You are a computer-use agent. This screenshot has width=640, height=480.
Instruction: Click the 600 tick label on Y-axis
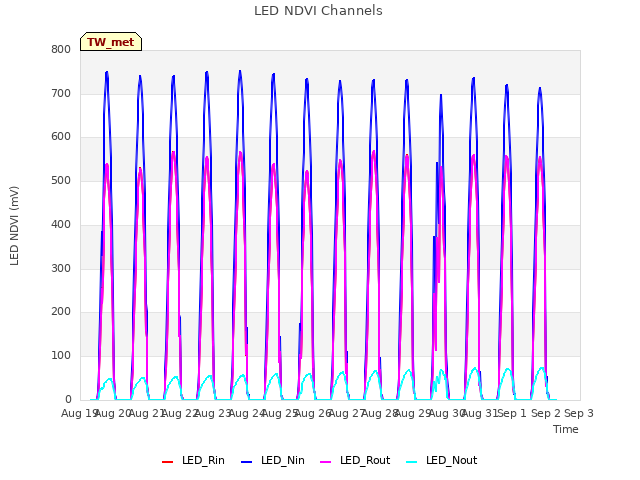[61, 137]
